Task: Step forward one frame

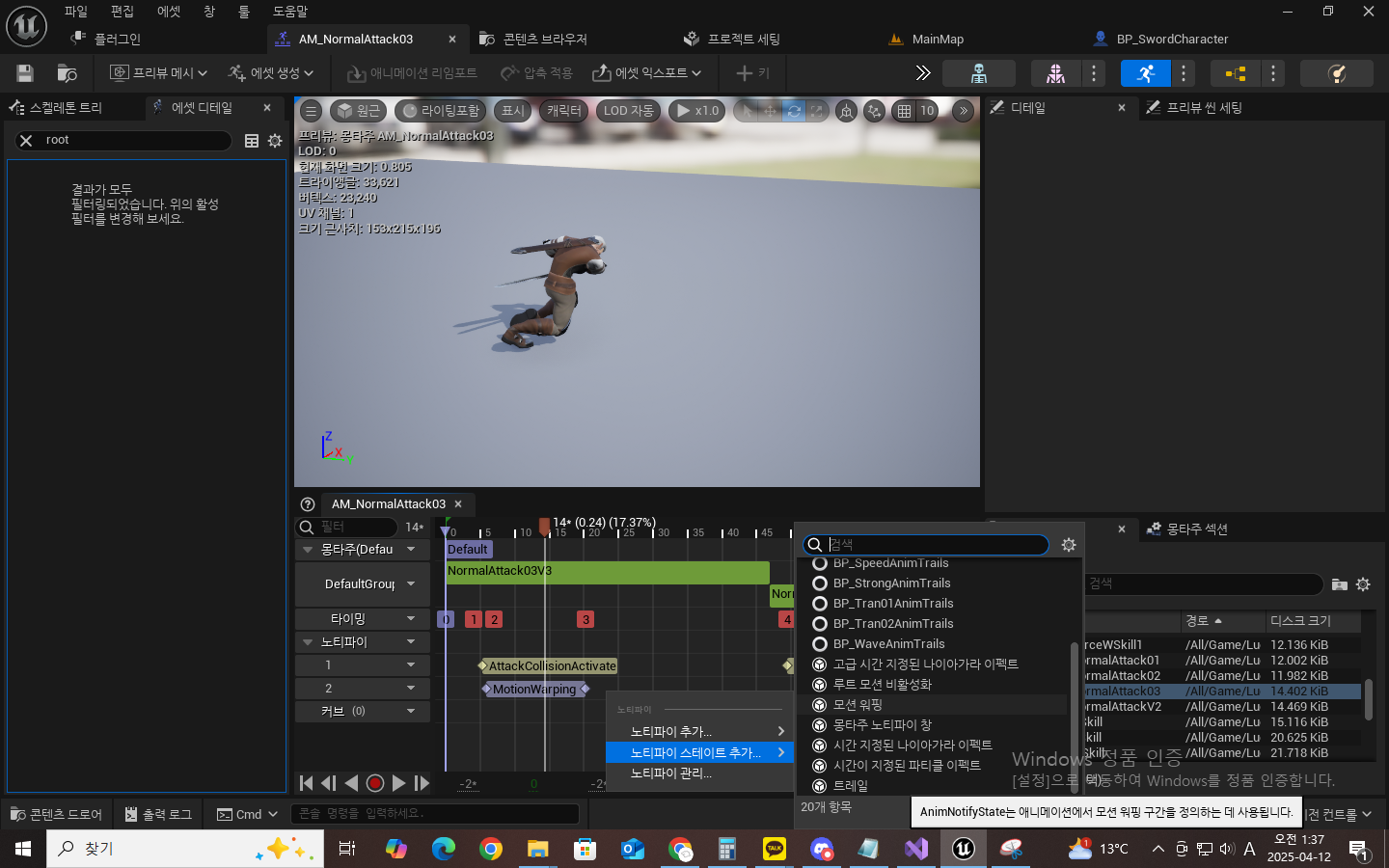Action: pos(422,783)
